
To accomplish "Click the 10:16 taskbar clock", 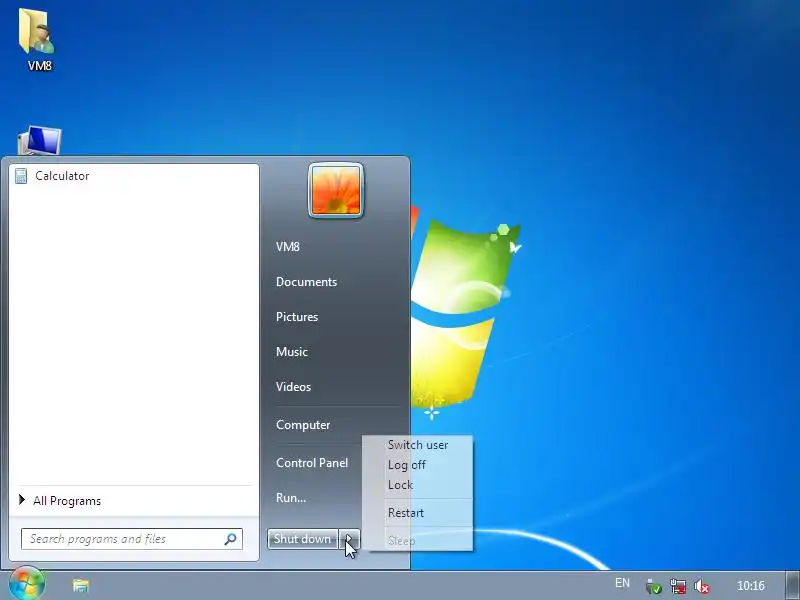I will 751,586.
